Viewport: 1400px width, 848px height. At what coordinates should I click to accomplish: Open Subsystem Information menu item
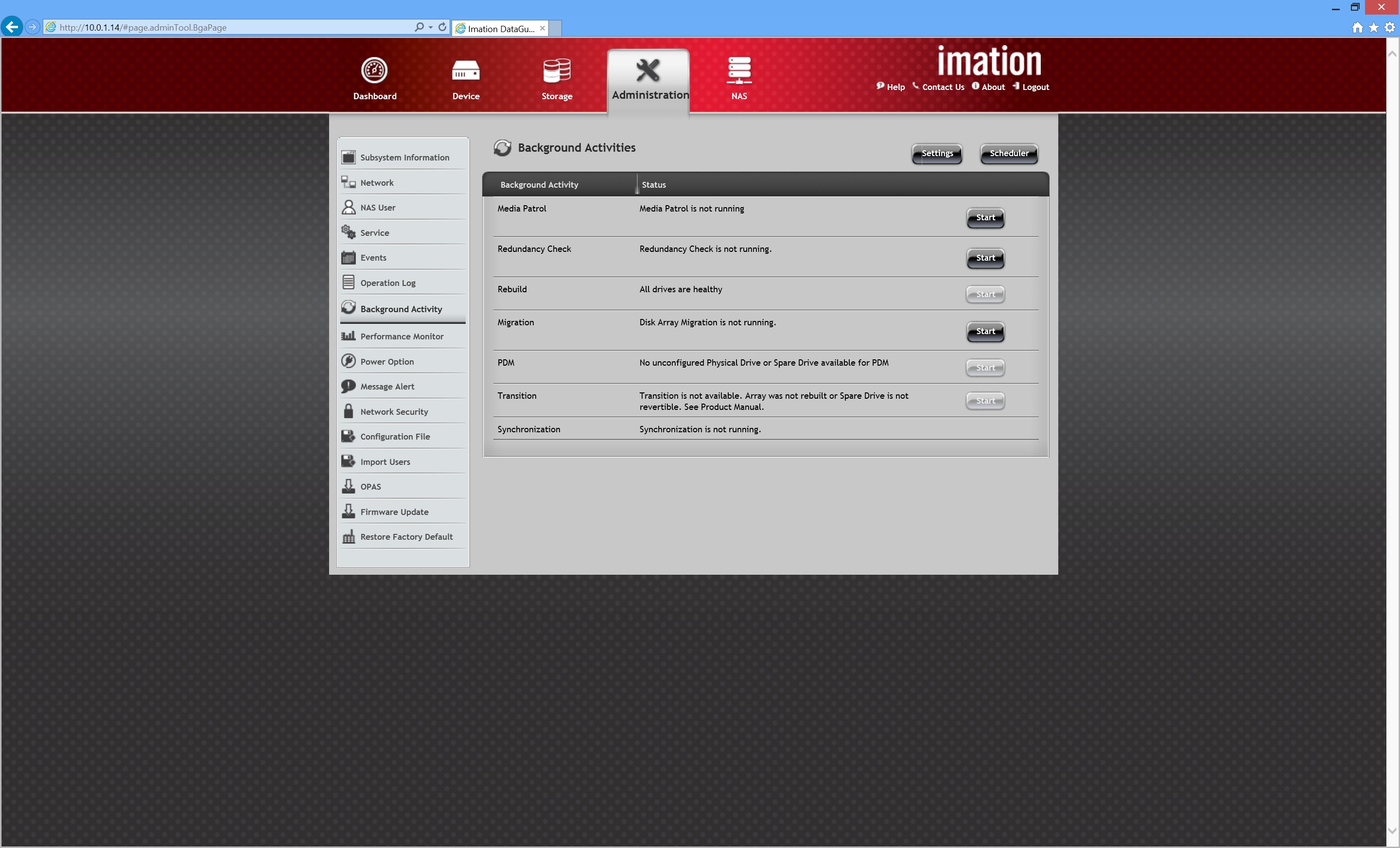[x=404, y=158]
